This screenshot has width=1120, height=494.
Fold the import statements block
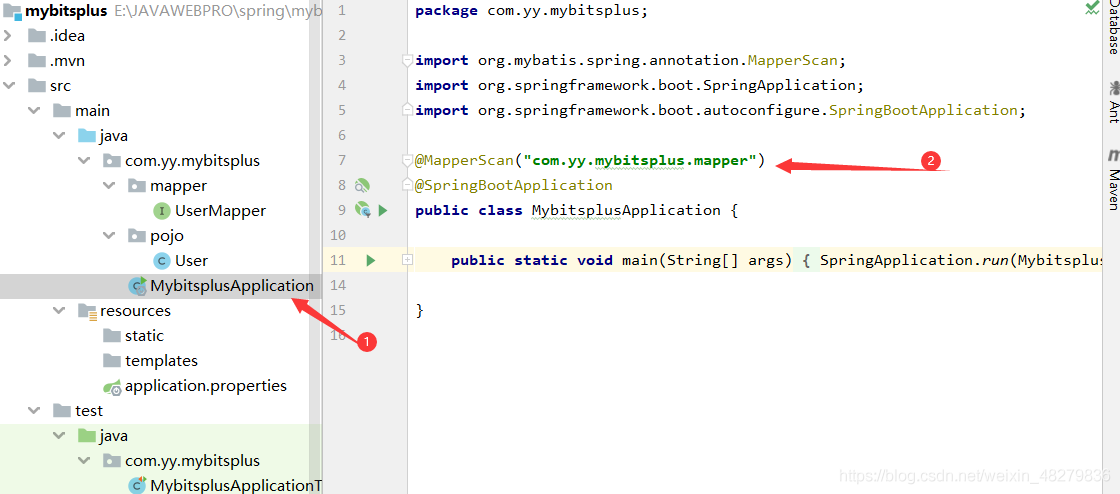coord(407,61)
